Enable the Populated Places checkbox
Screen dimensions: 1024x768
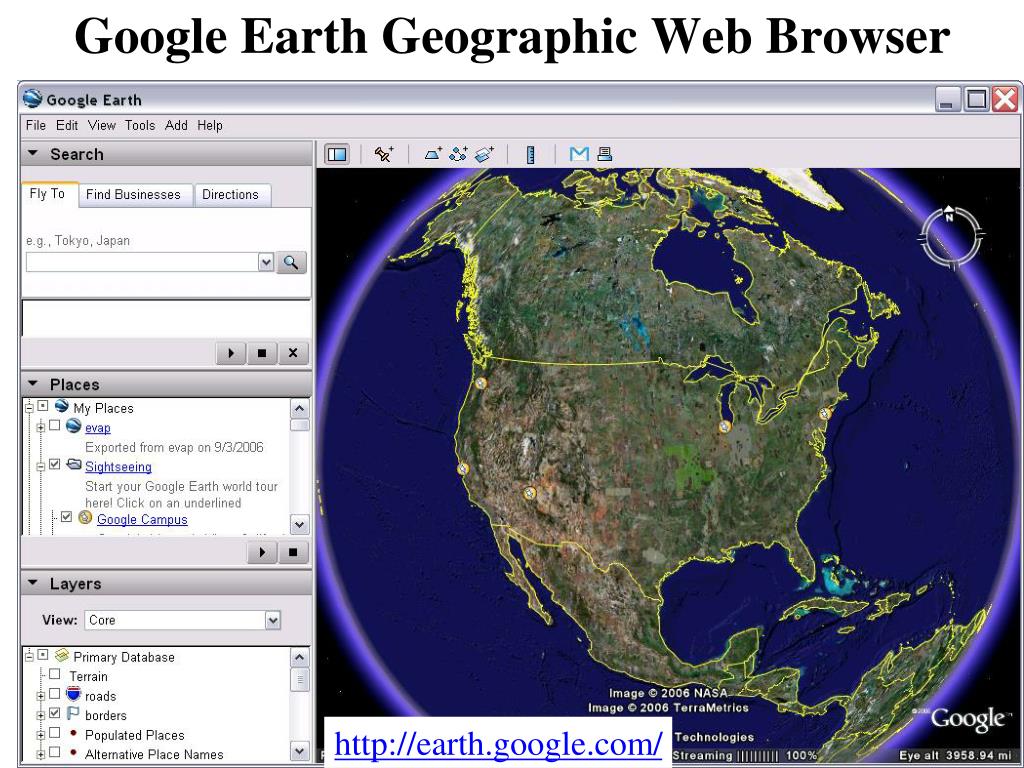point(55,733)
